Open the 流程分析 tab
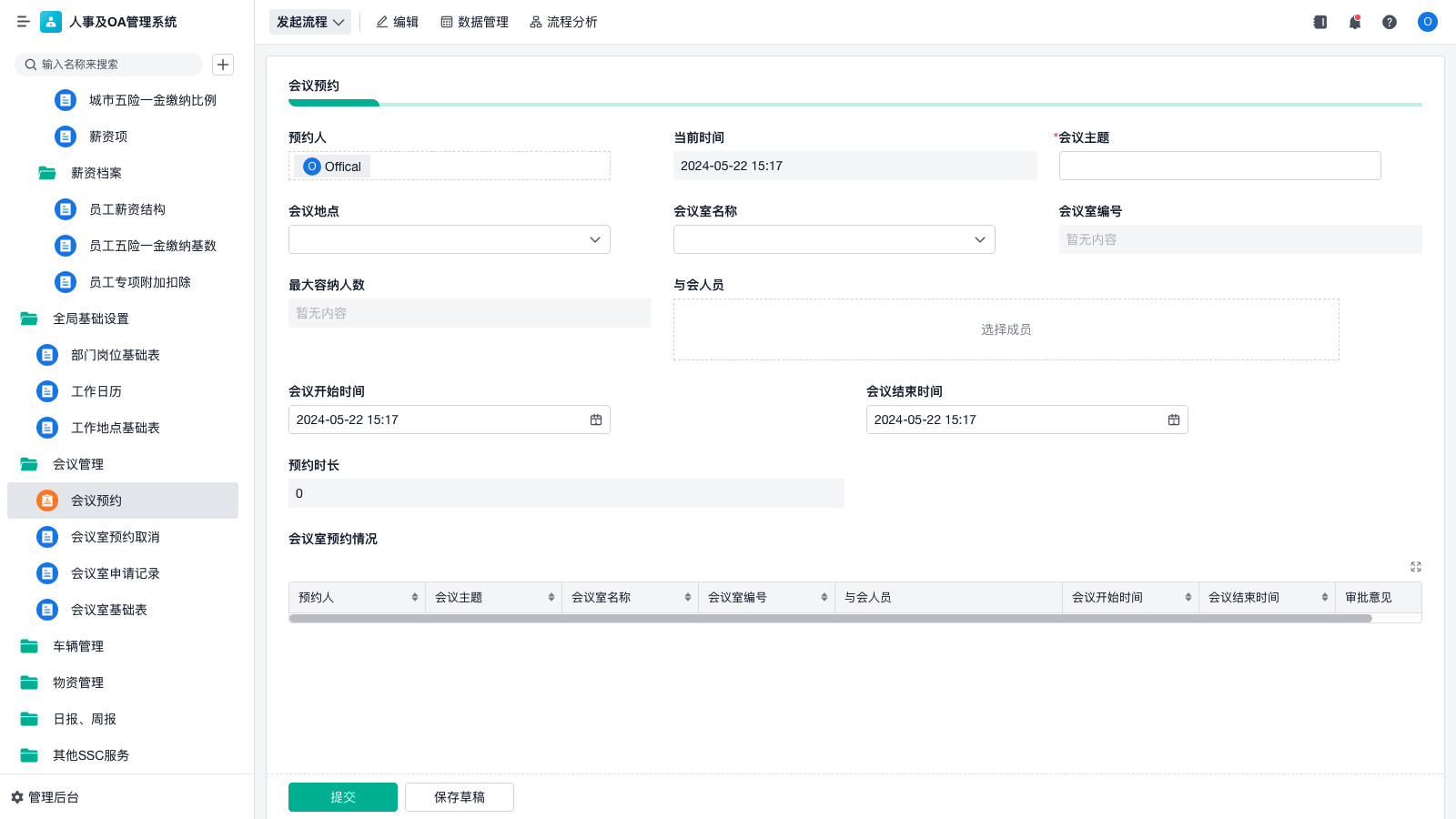Screen dimensions: 1456x819 click(563, 22)
